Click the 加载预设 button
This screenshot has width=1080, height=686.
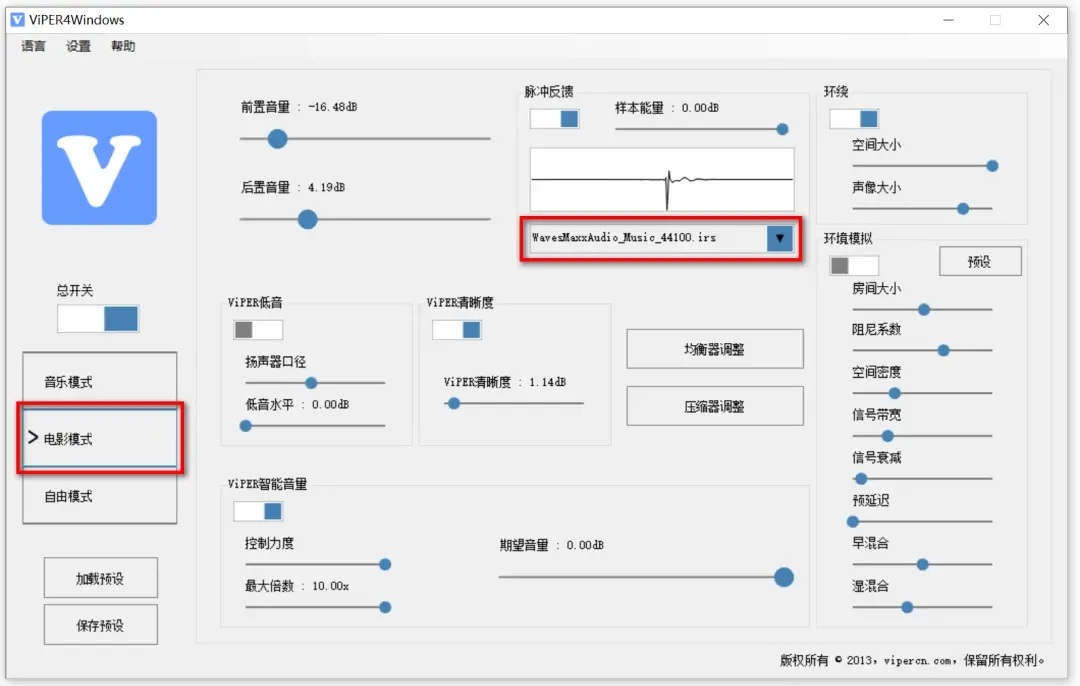point(101,578)
